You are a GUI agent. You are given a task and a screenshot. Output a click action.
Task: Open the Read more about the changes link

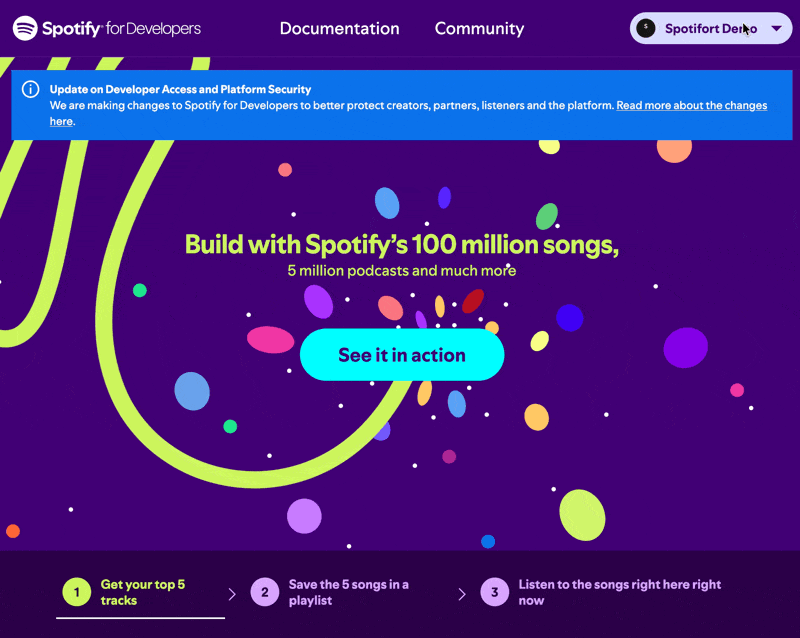(691, 104)
